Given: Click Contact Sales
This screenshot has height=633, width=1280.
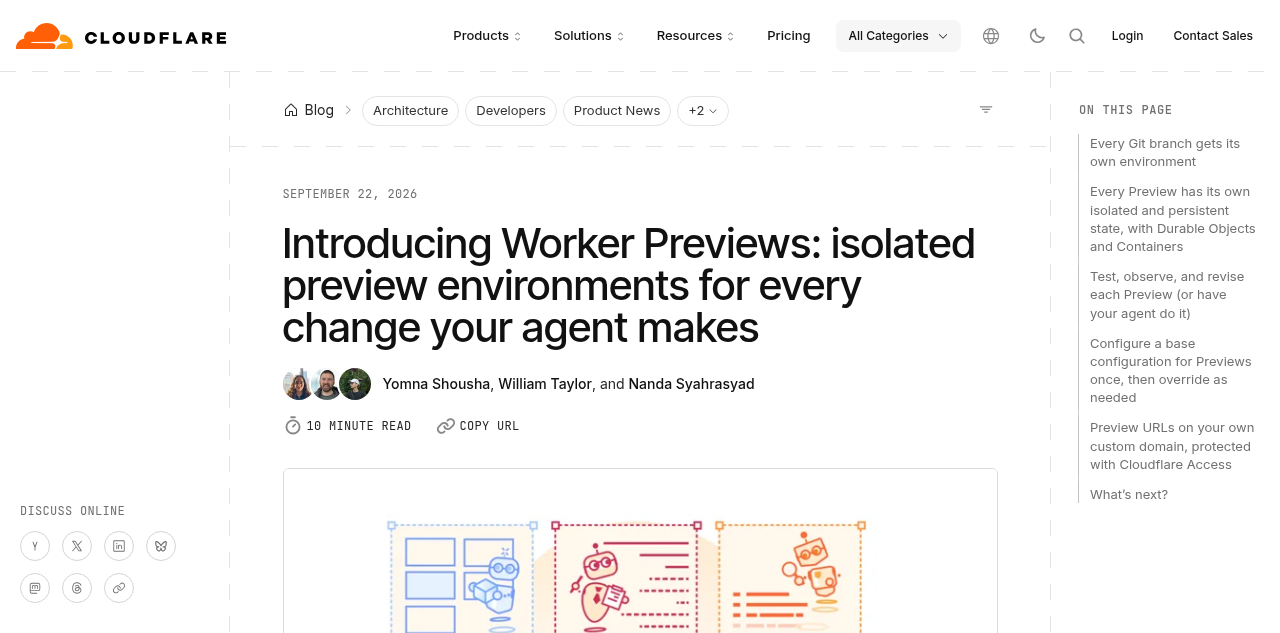Looking at the screenshot, I should click(x=1213, y=36).
